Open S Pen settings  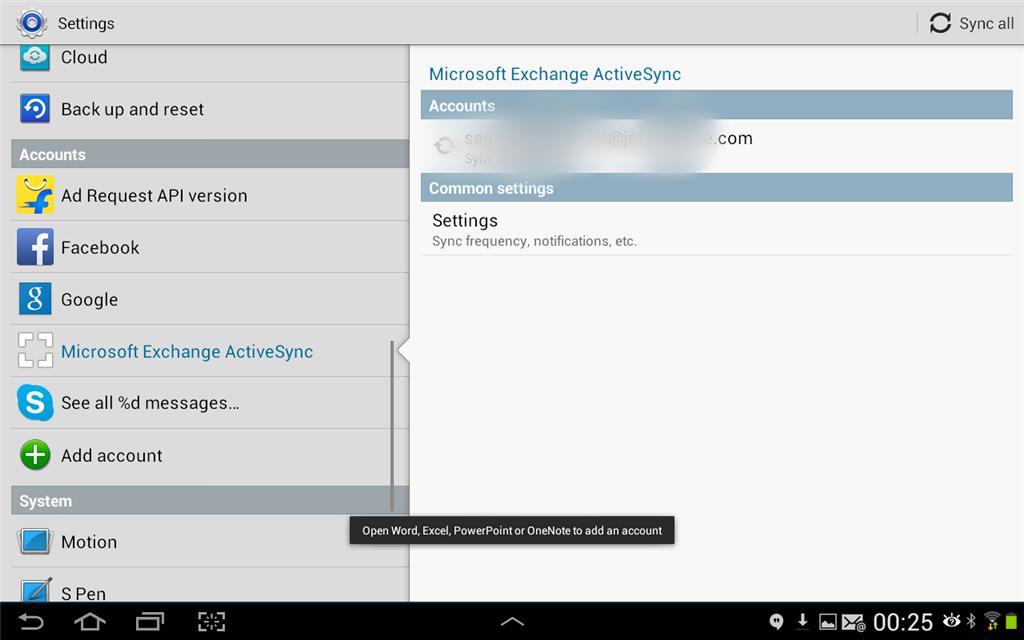point(210,585)
